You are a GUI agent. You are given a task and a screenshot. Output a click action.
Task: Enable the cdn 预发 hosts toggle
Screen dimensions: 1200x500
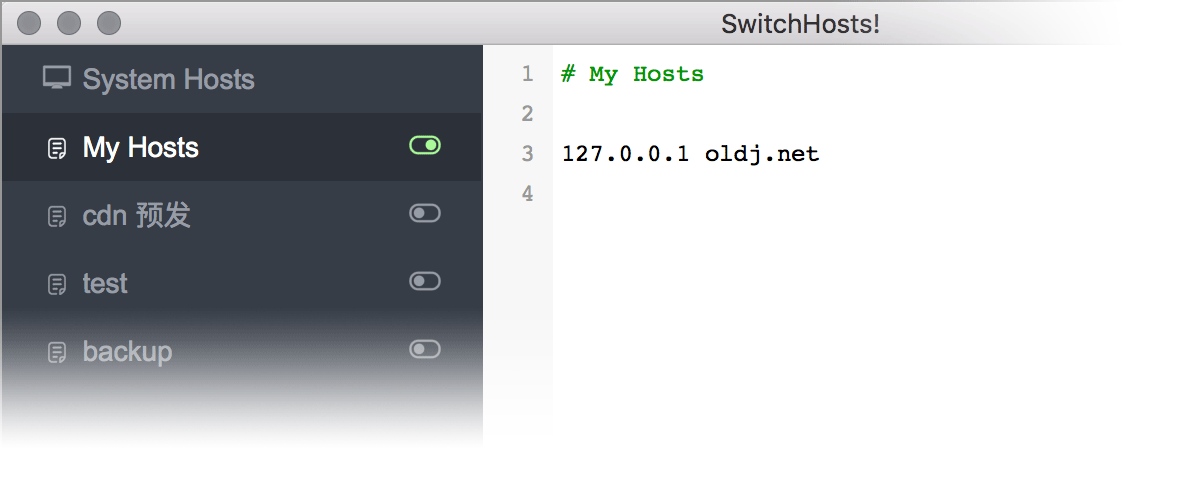tap(424, 213)
